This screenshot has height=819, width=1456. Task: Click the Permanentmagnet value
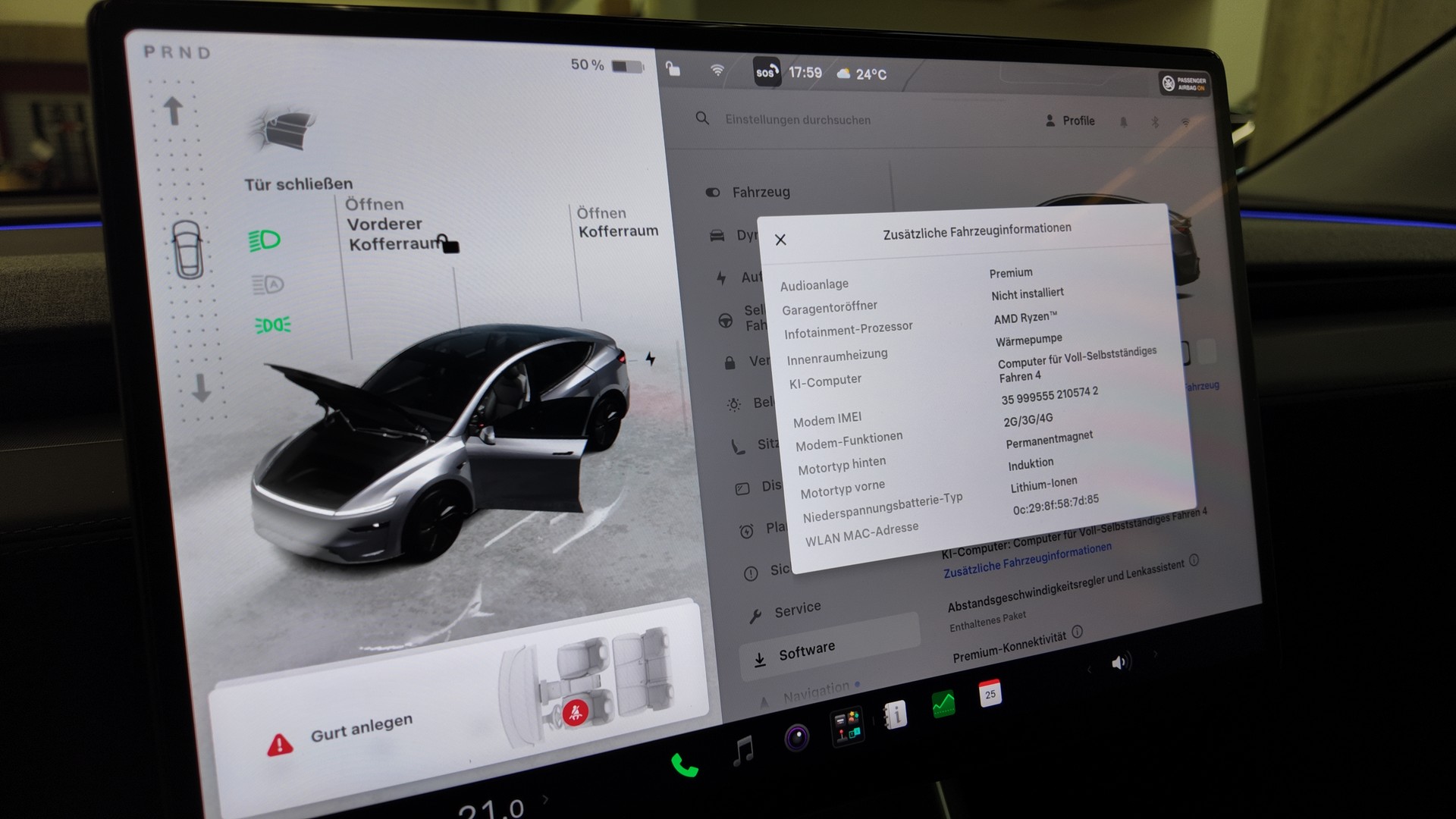click(x=1050, y=439)
